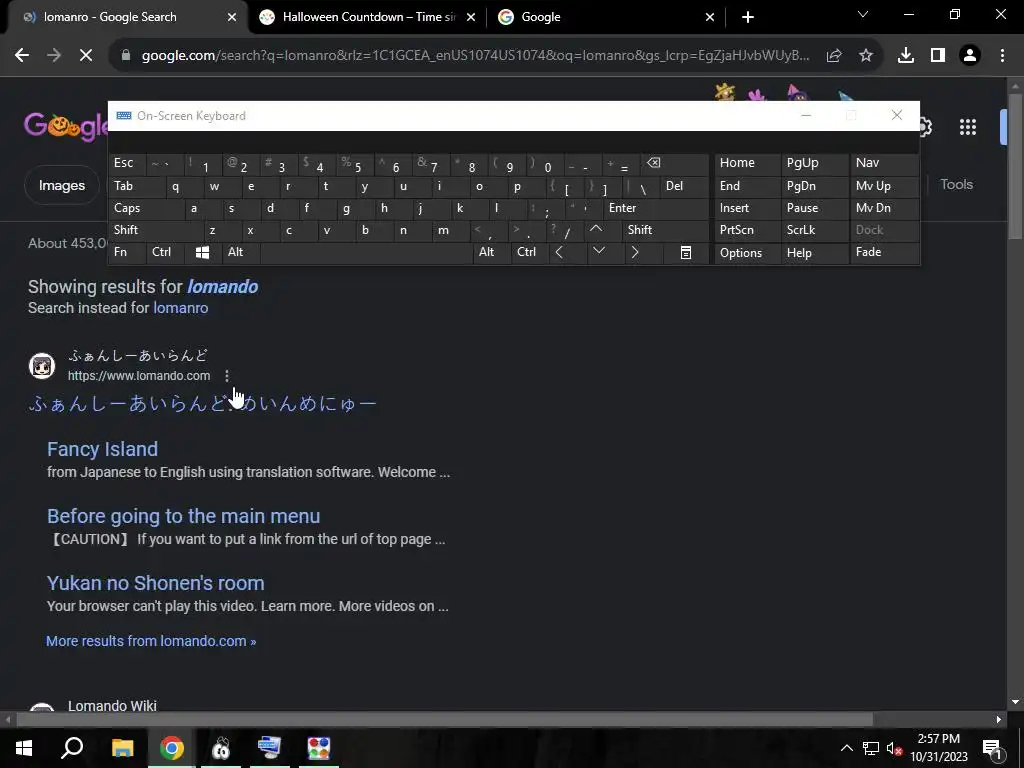Click the lomando.com site favicon
The image size is (1024, 768).
(x=42, y=366)
